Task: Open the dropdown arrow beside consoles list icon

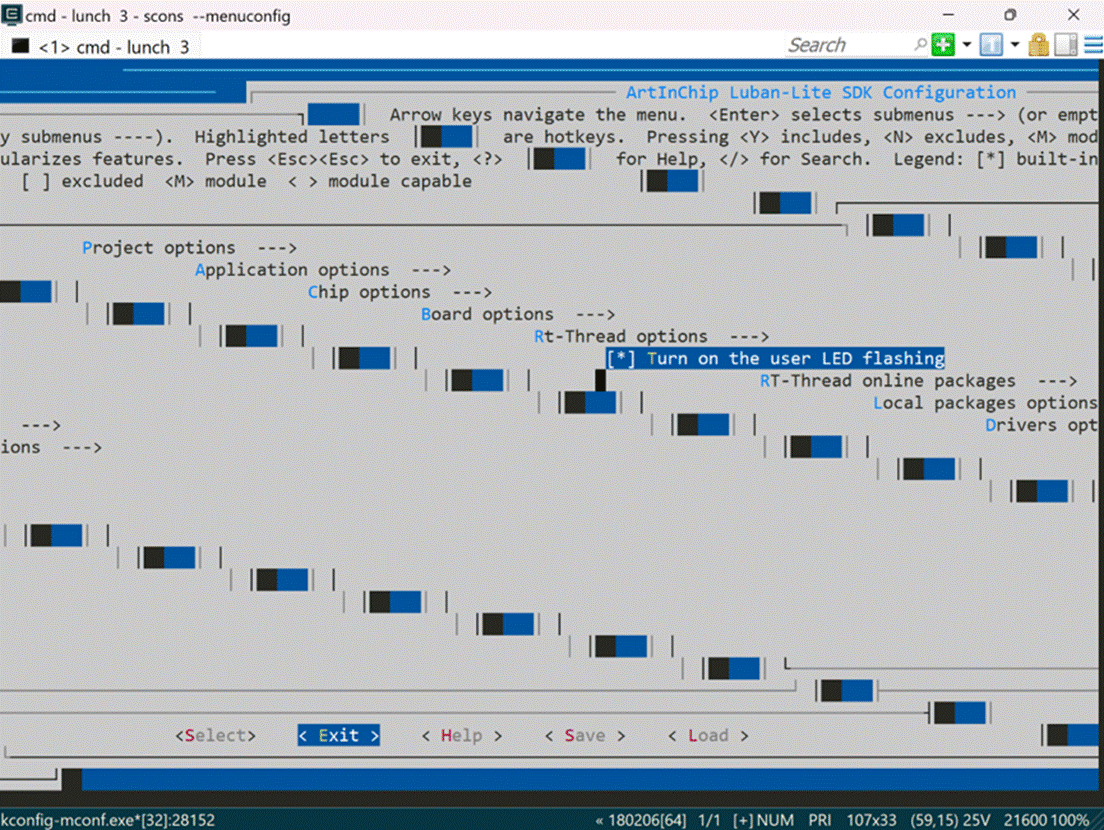Action: pos(1015,45)
